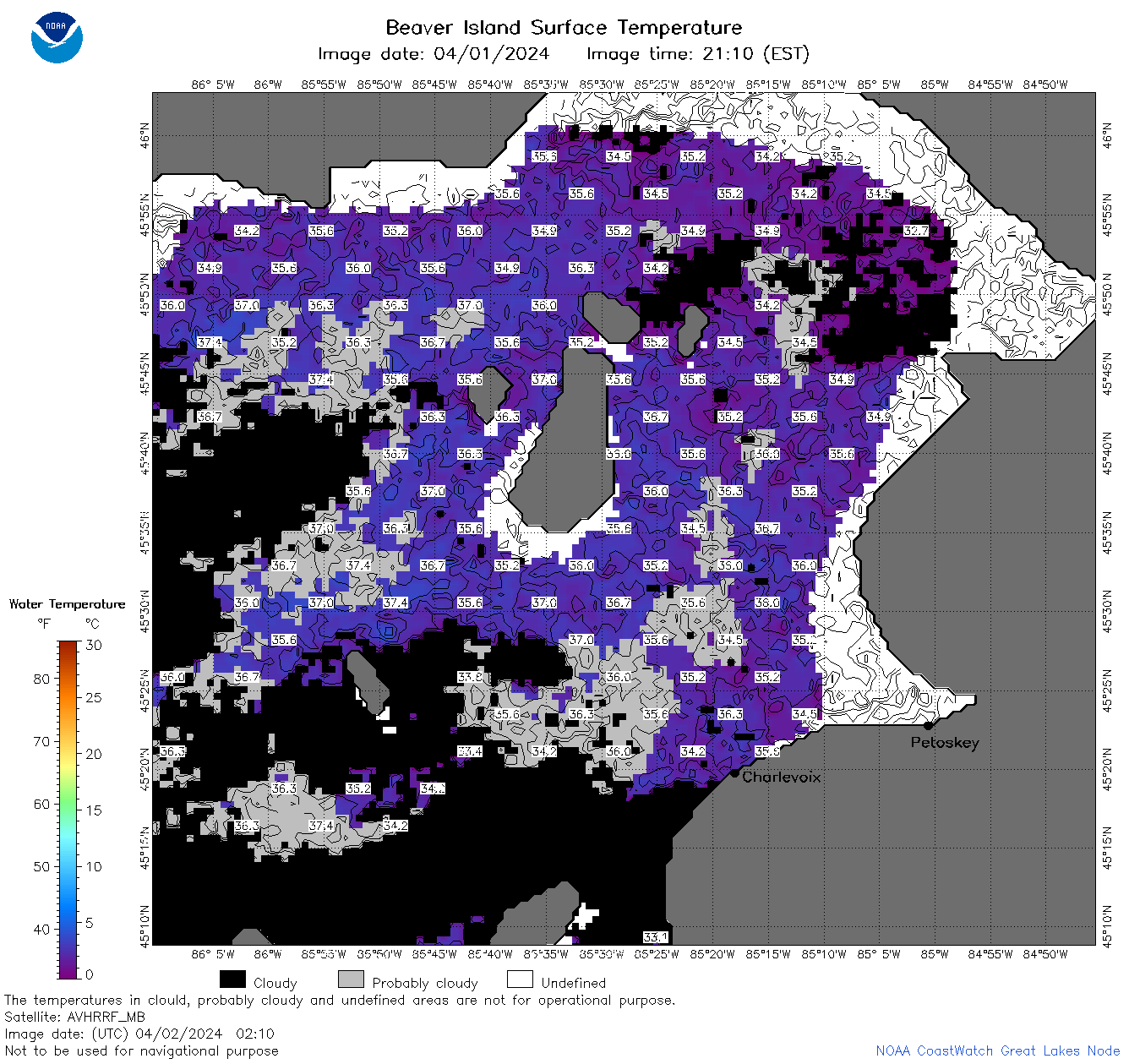This screenshot has width=1129, height=1064.
Task: Click the "25" Celsius scale label
Action: tap(94, 698)
